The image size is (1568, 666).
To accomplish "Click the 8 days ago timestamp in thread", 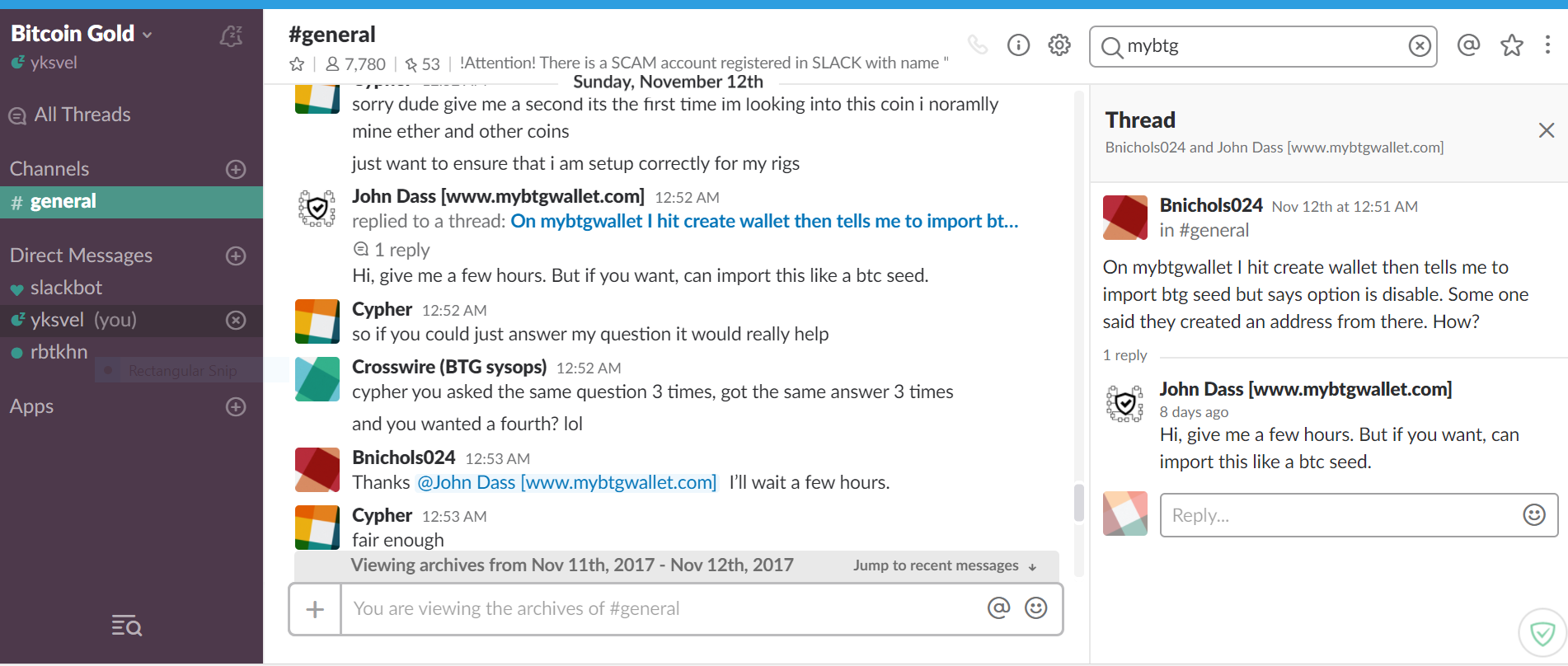I will pos(1194,412).
